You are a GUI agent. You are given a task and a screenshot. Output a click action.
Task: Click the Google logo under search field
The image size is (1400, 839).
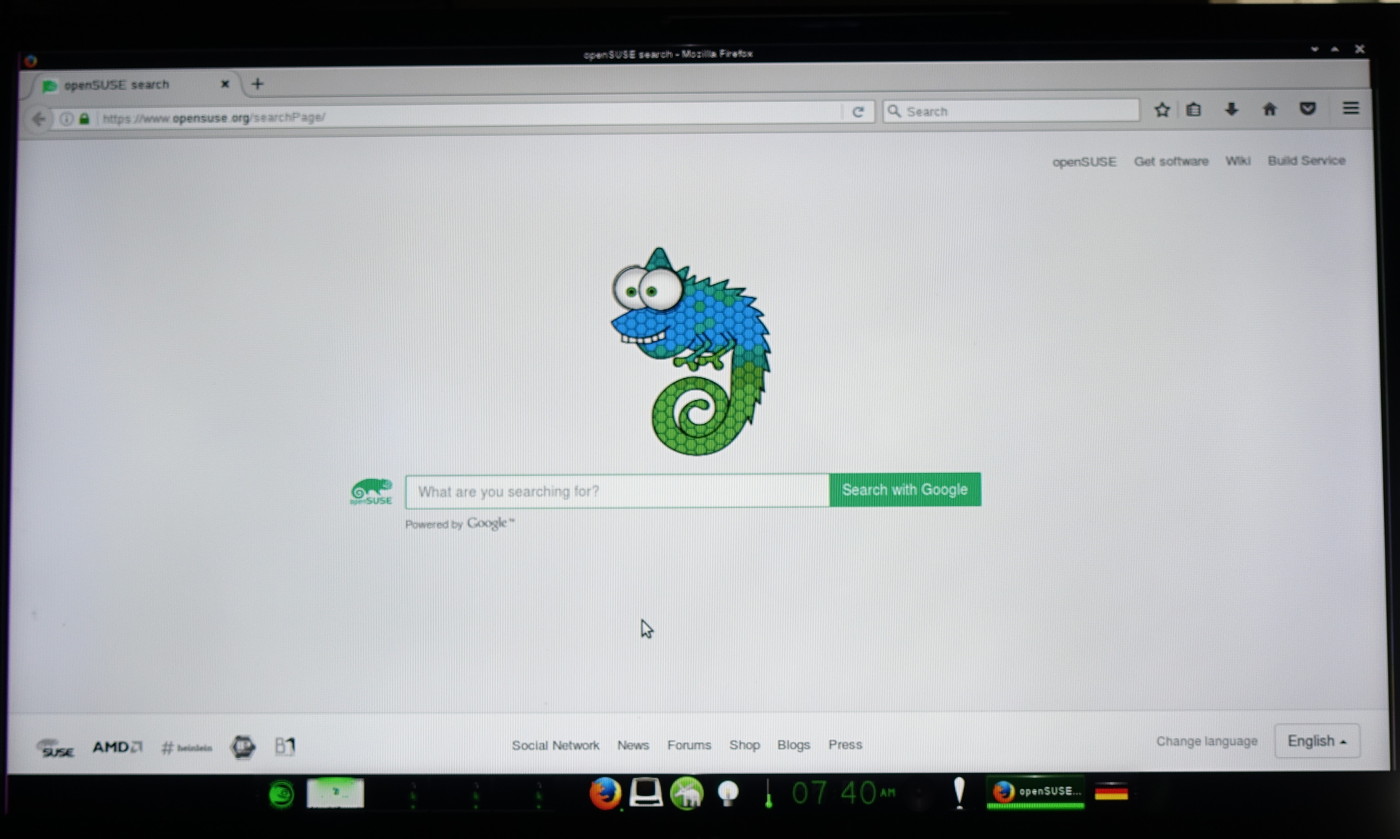point(490,523)
